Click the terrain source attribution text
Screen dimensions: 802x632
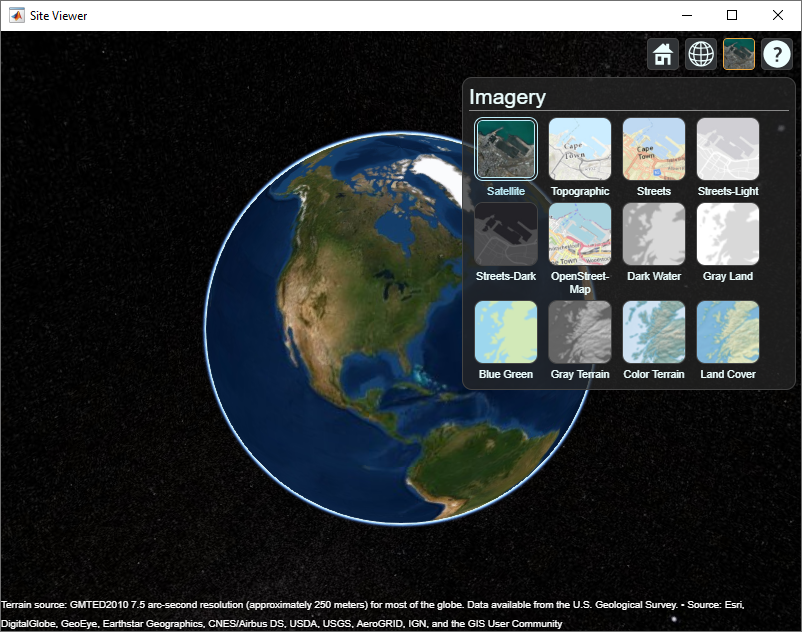(372, 614)
